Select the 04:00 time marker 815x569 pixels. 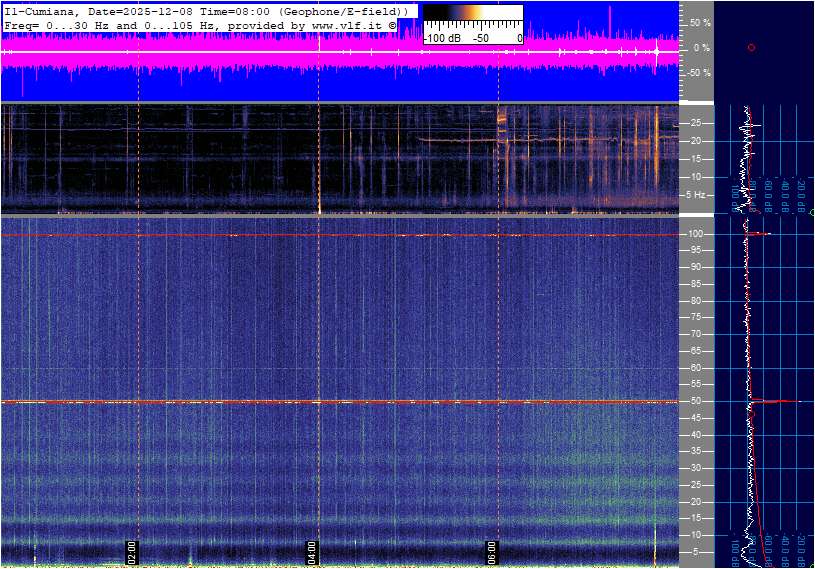coord(311,550)
